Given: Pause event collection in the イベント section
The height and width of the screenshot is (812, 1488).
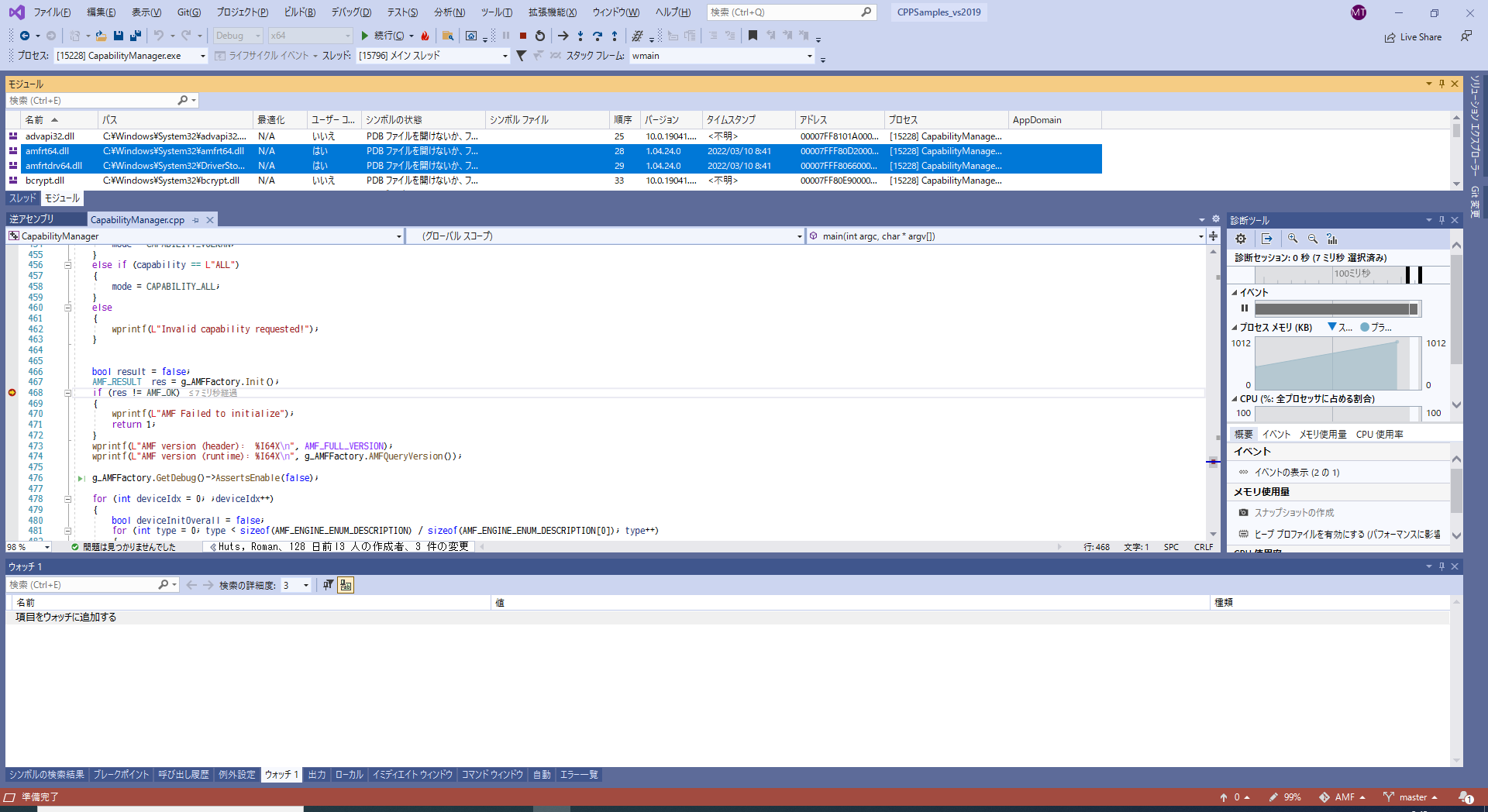Looking at the screenshot, I should 1245,308.
